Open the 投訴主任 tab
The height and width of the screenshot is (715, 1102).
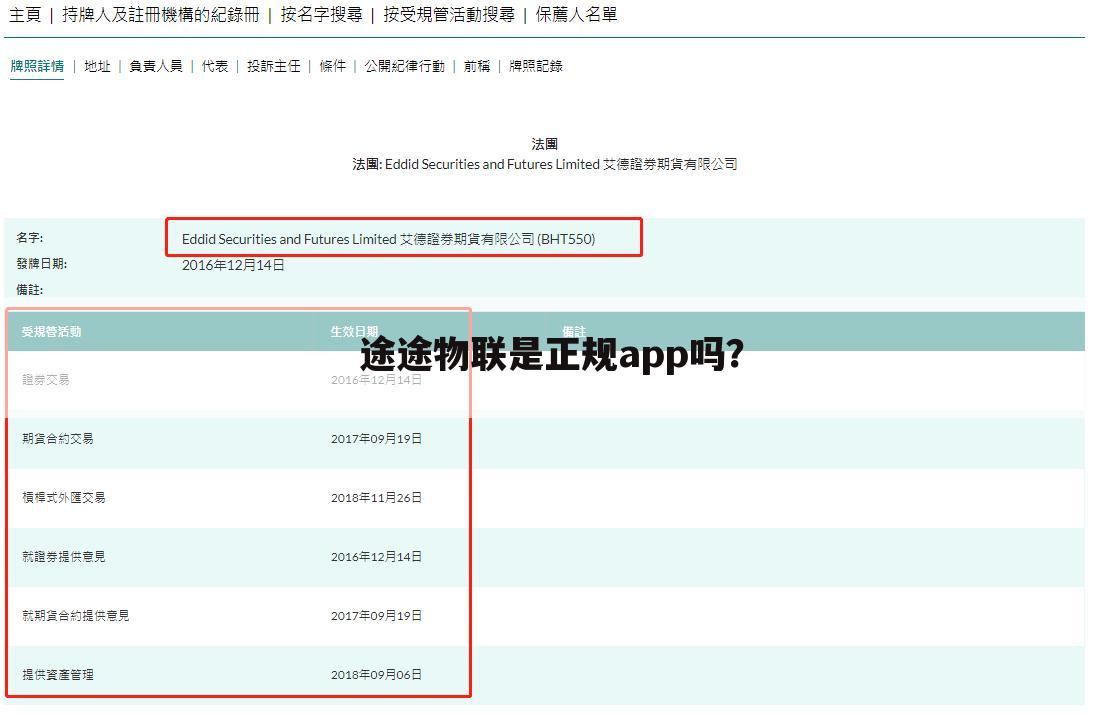[274, 66]
